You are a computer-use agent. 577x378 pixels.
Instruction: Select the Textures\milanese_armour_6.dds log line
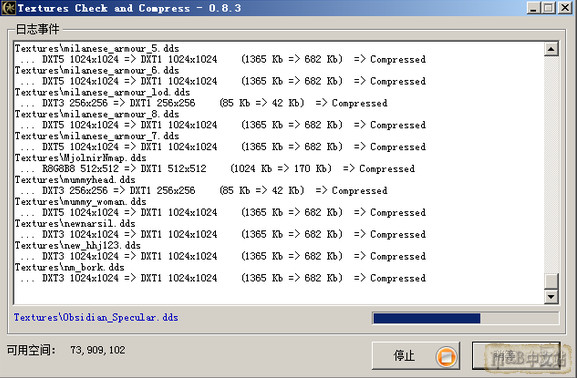(97, 70)
